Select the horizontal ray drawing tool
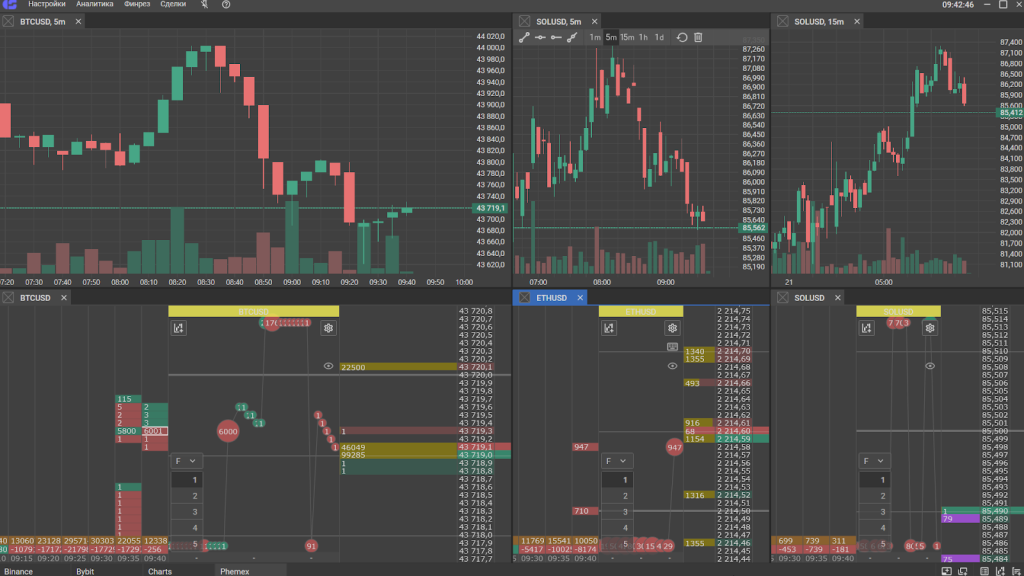Viewport: 1024px width, 576px height. 556,37
